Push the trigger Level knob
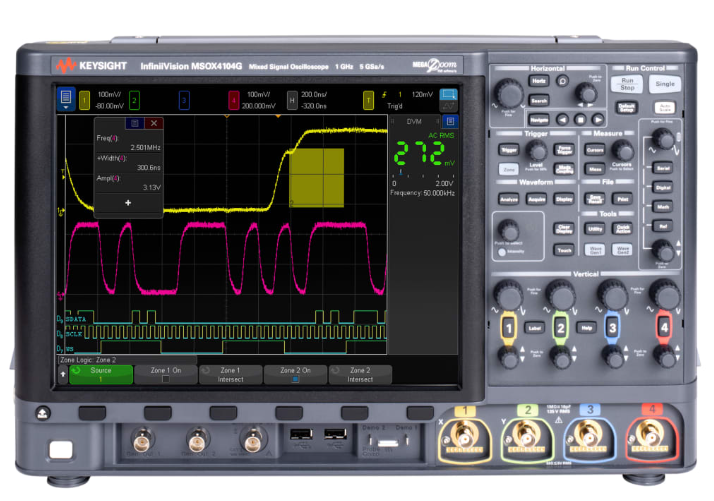 pyautogui.click(x=536, y=150)
